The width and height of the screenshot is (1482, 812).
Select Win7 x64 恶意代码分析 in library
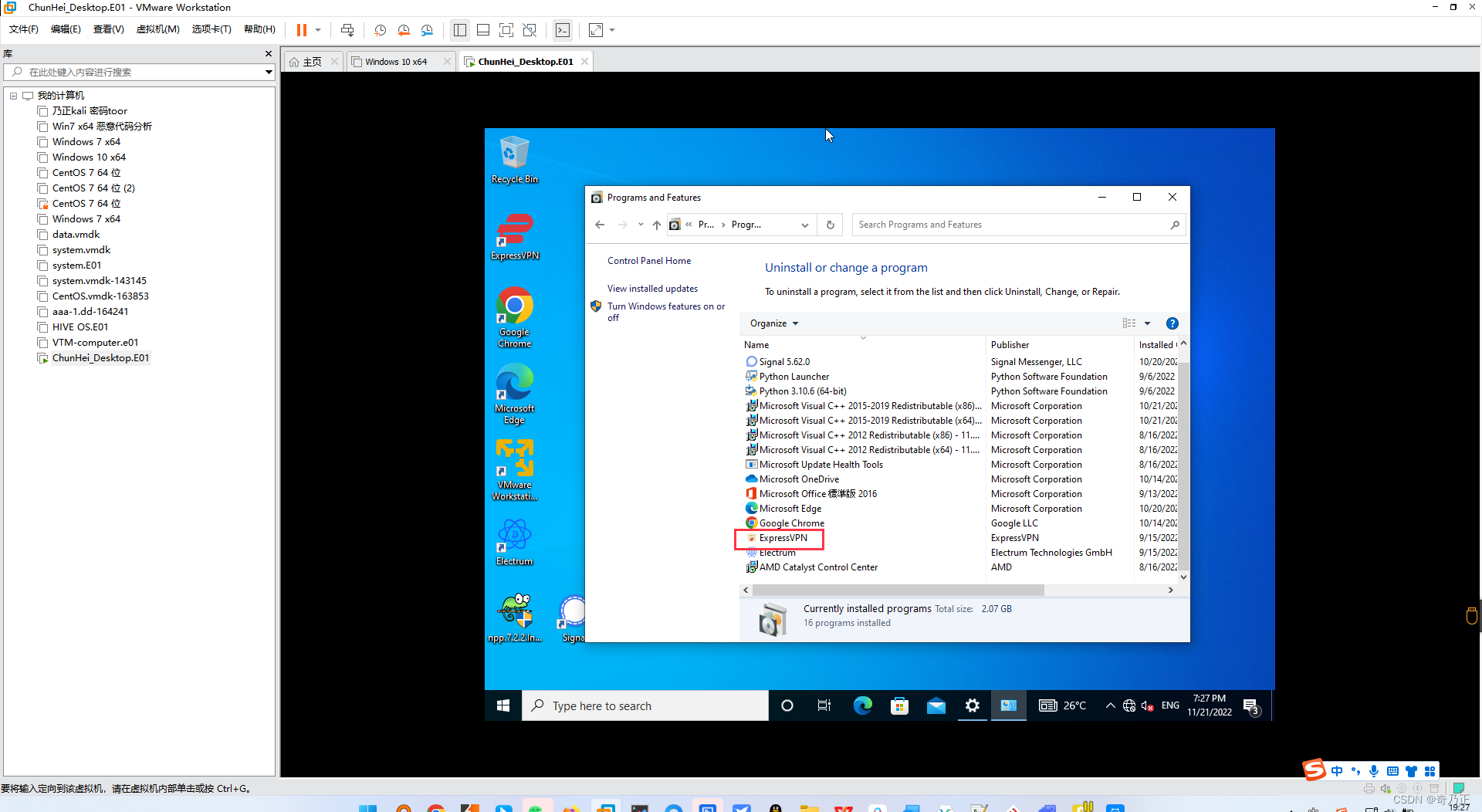[x=102, y=127]
